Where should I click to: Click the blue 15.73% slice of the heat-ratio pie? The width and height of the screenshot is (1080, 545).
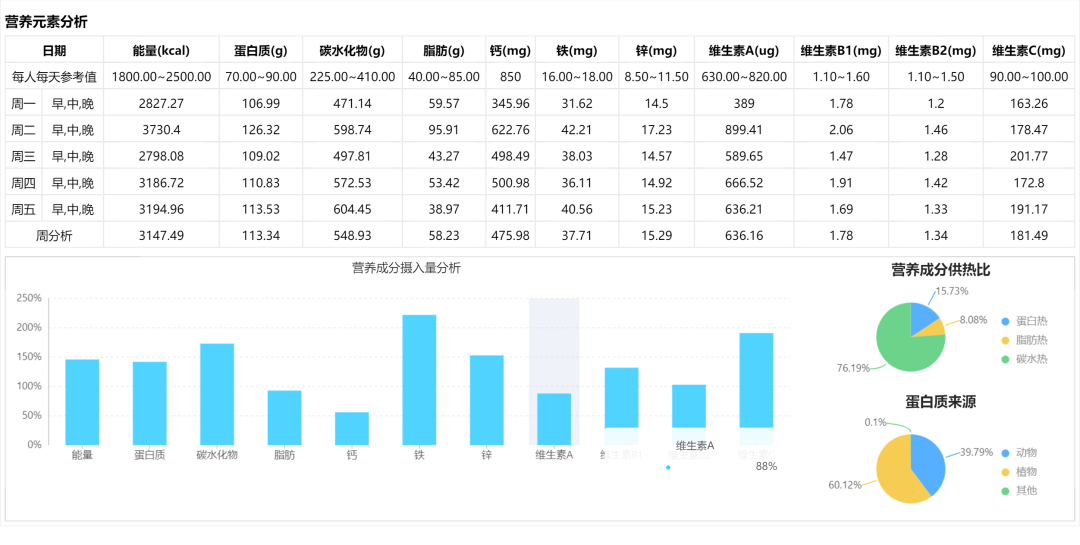[922, 318]
